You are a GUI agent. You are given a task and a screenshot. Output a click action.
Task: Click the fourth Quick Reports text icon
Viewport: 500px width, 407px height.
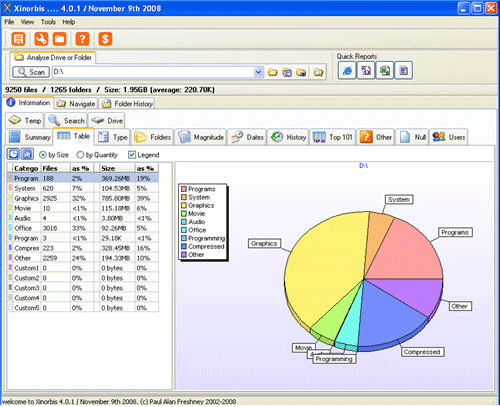click(404, 70)
